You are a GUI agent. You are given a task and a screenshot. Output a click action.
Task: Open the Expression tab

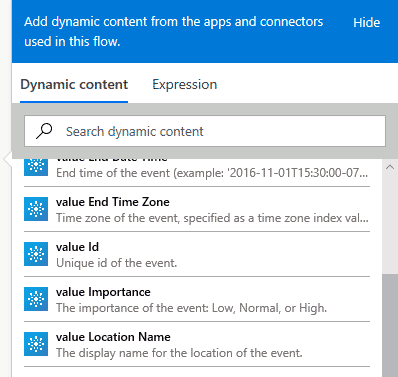tap(184, 85)
